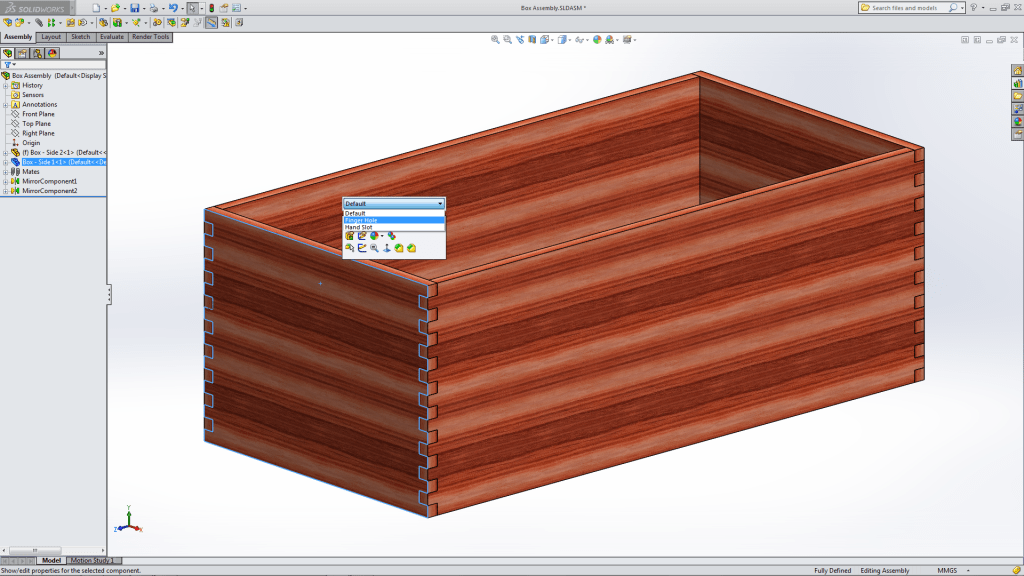1024x576 pixels.
Task: Open SolidWorks Resources home icon in task pane
Action: tap(1017, 71)
